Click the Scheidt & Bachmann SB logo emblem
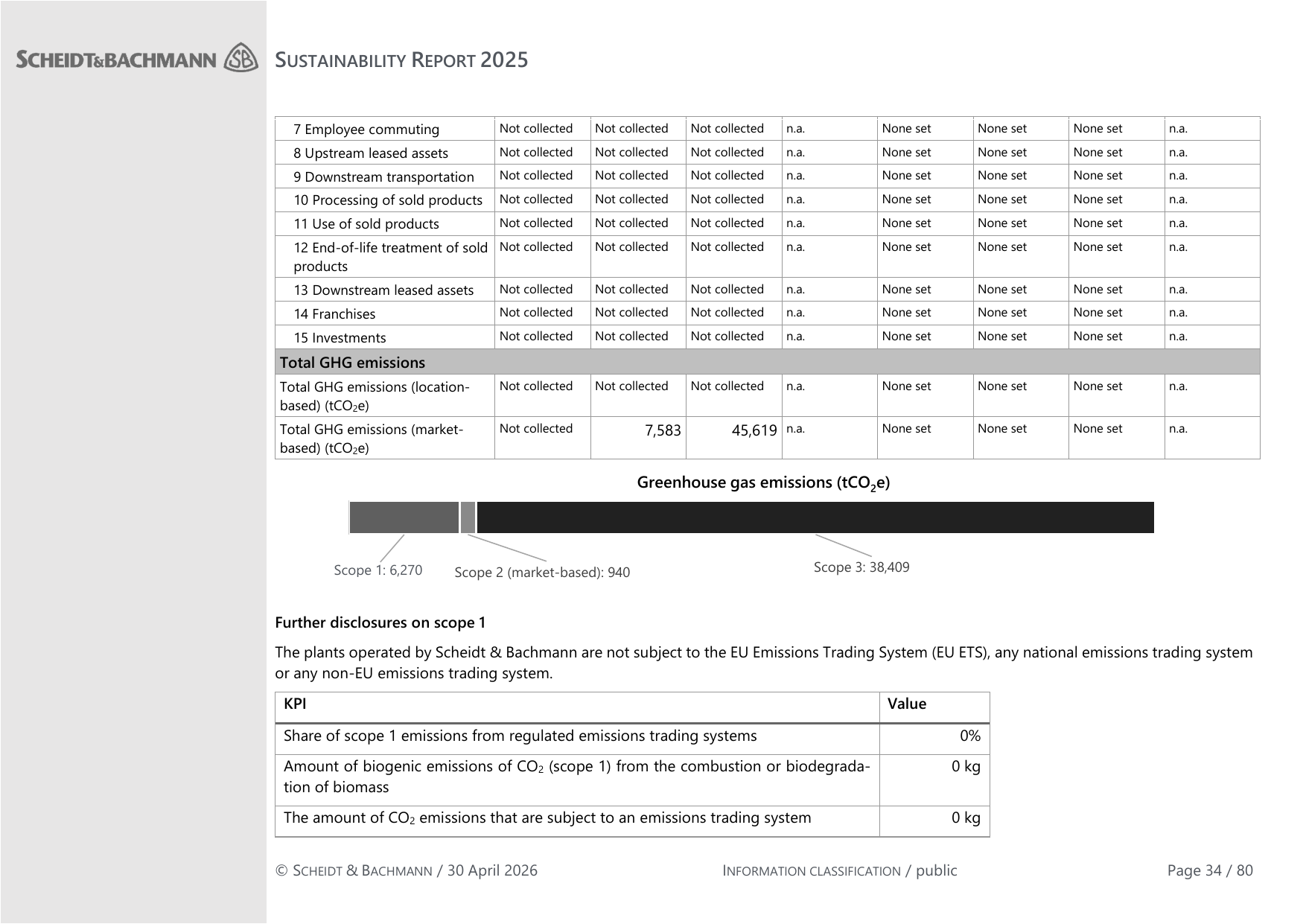Viewport: 1306px width, 924px height. (x=241, y=58)
